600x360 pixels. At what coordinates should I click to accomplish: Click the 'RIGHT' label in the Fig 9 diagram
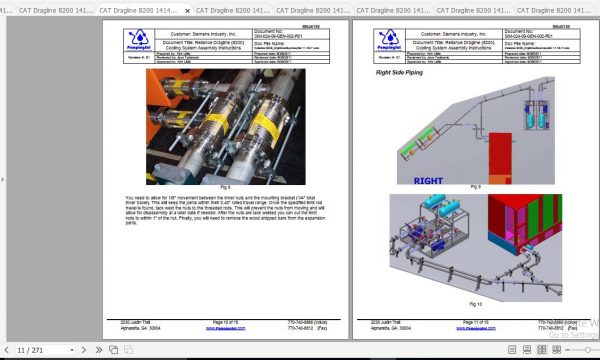pos(428,181)
